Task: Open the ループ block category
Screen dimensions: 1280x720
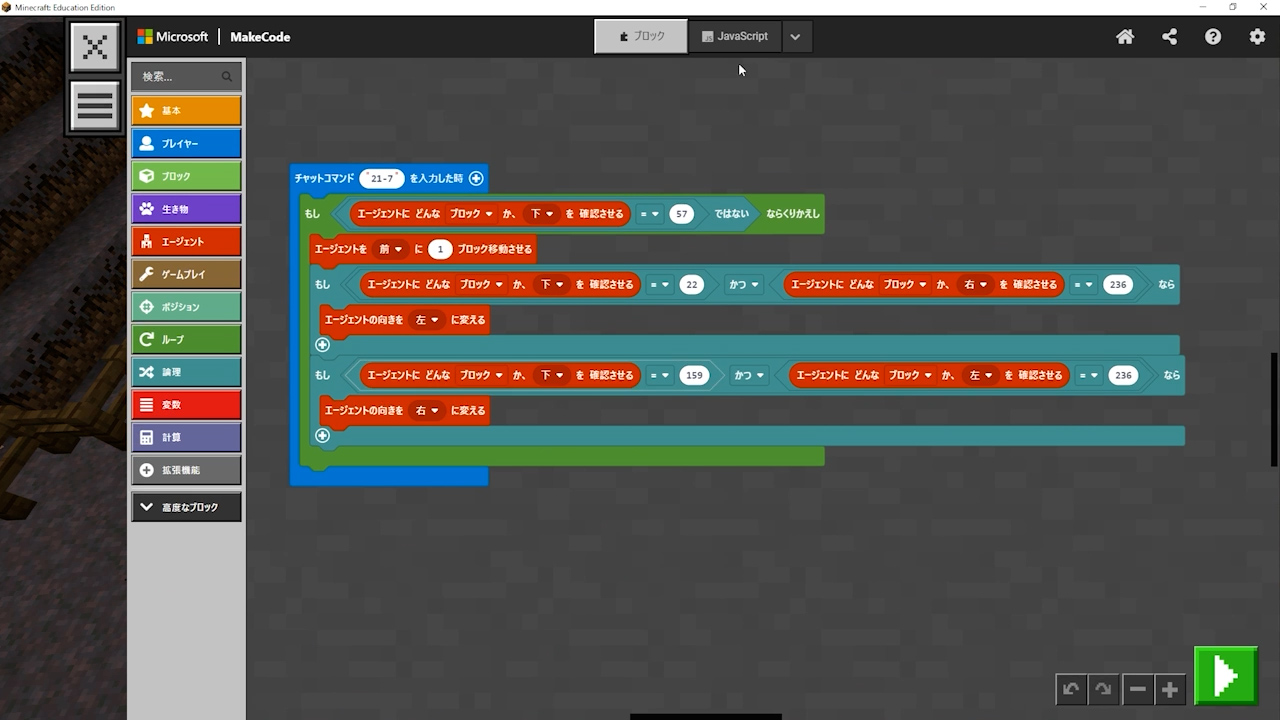Action: pyautogui.click(x=186, y=339)
